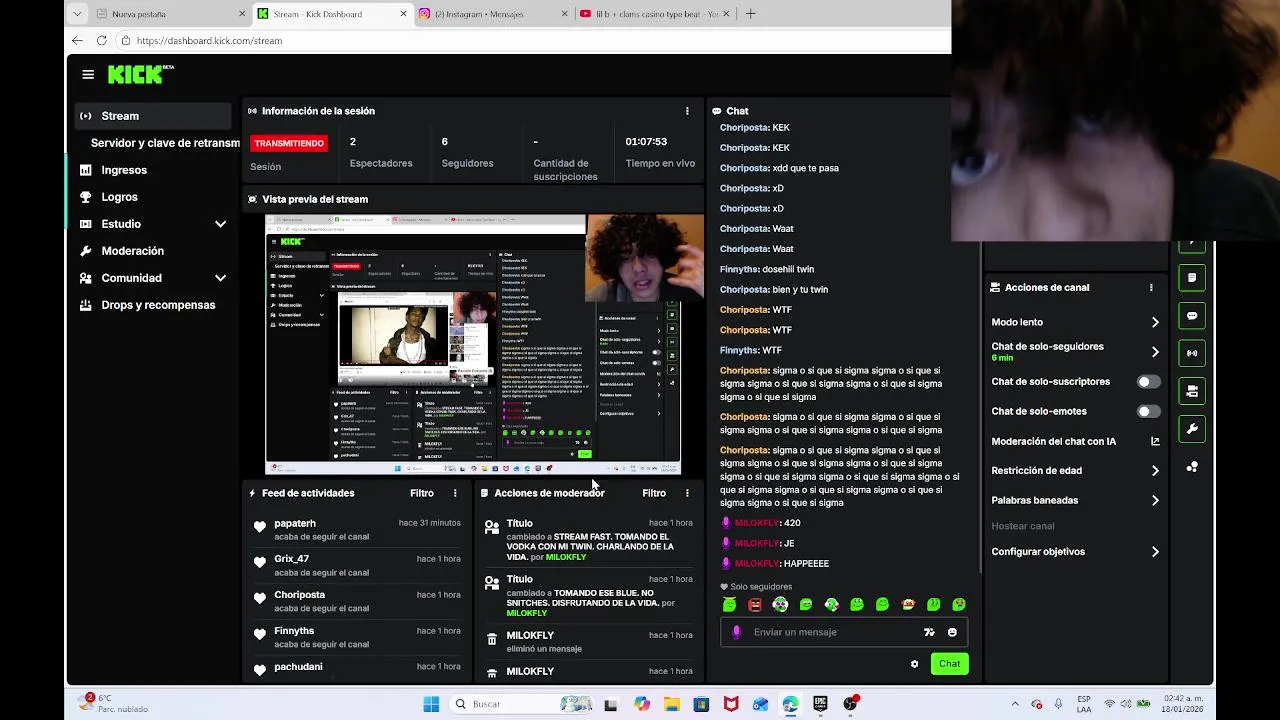
Task: Open Microsoft Store from the taskbar
Action: coord(701,704)
